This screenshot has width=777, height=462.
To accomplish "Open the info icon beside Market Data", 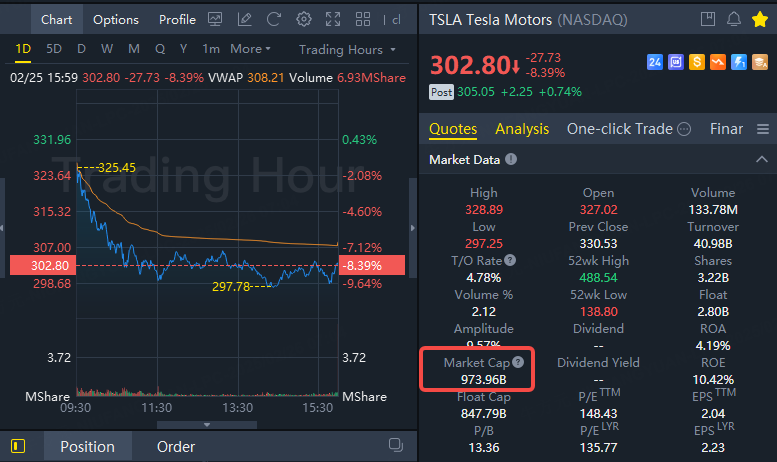I will 511,159.
